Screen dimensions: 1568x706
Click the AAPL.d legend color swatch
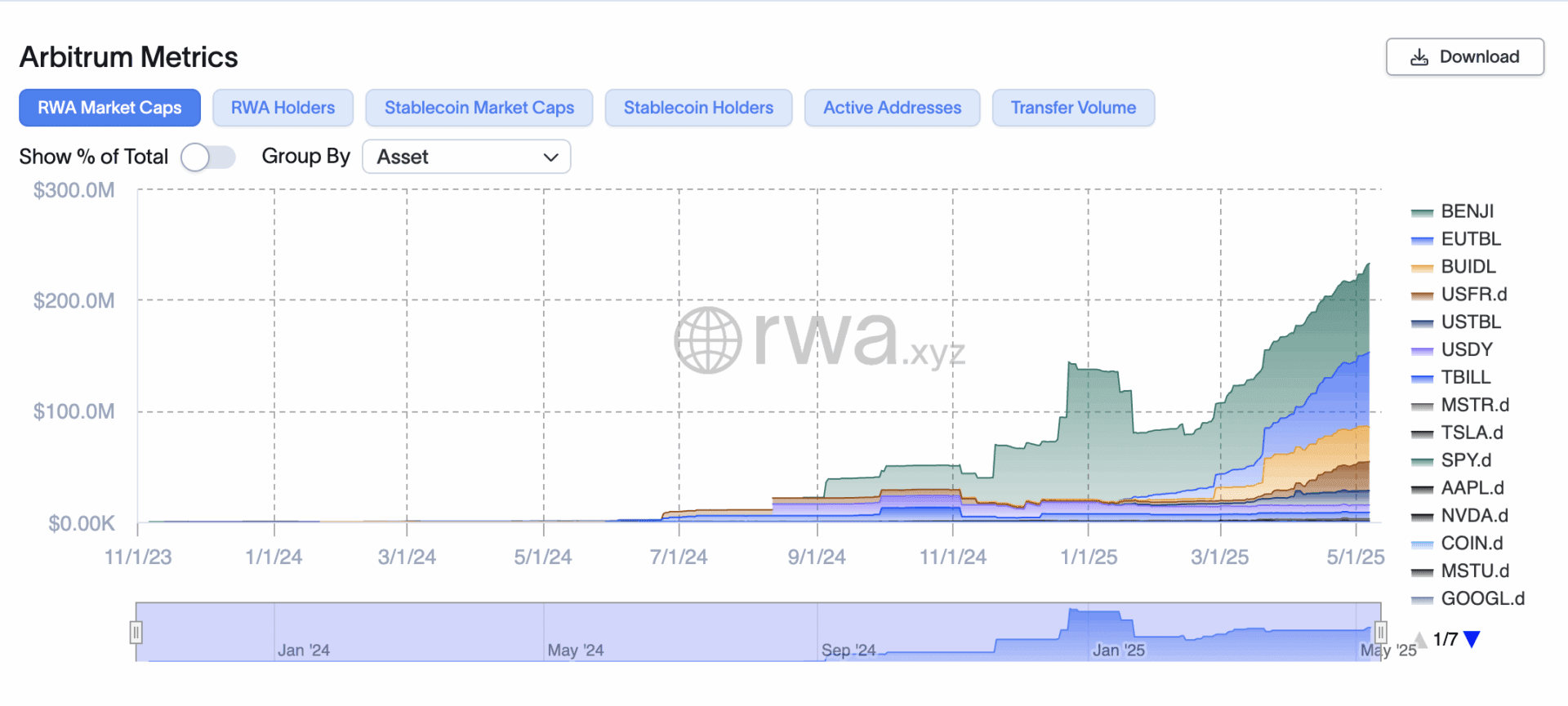coord(1422,490)
